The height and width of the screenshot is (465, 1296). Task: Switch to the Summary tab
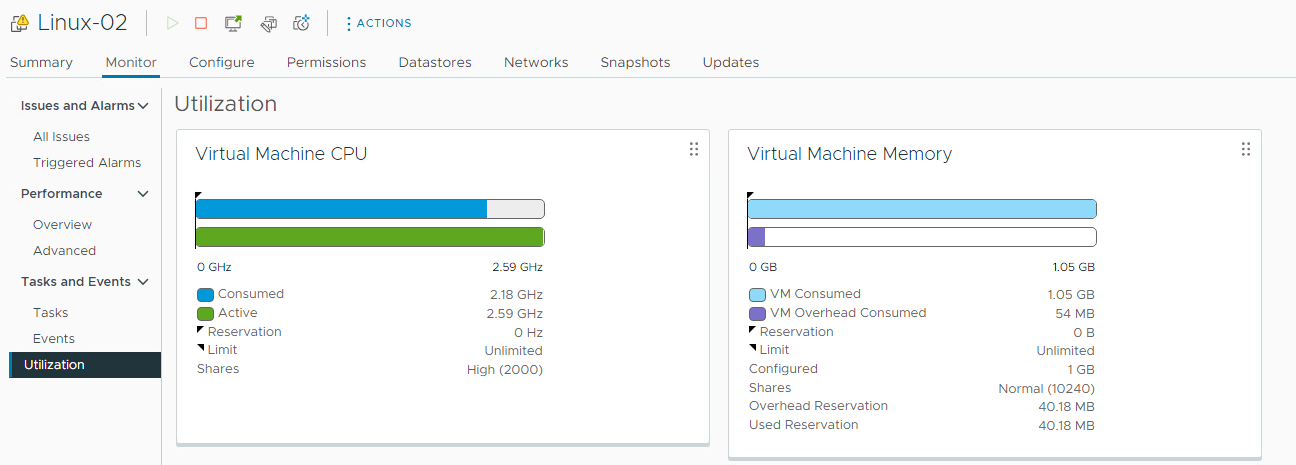(x=41, y=62)
